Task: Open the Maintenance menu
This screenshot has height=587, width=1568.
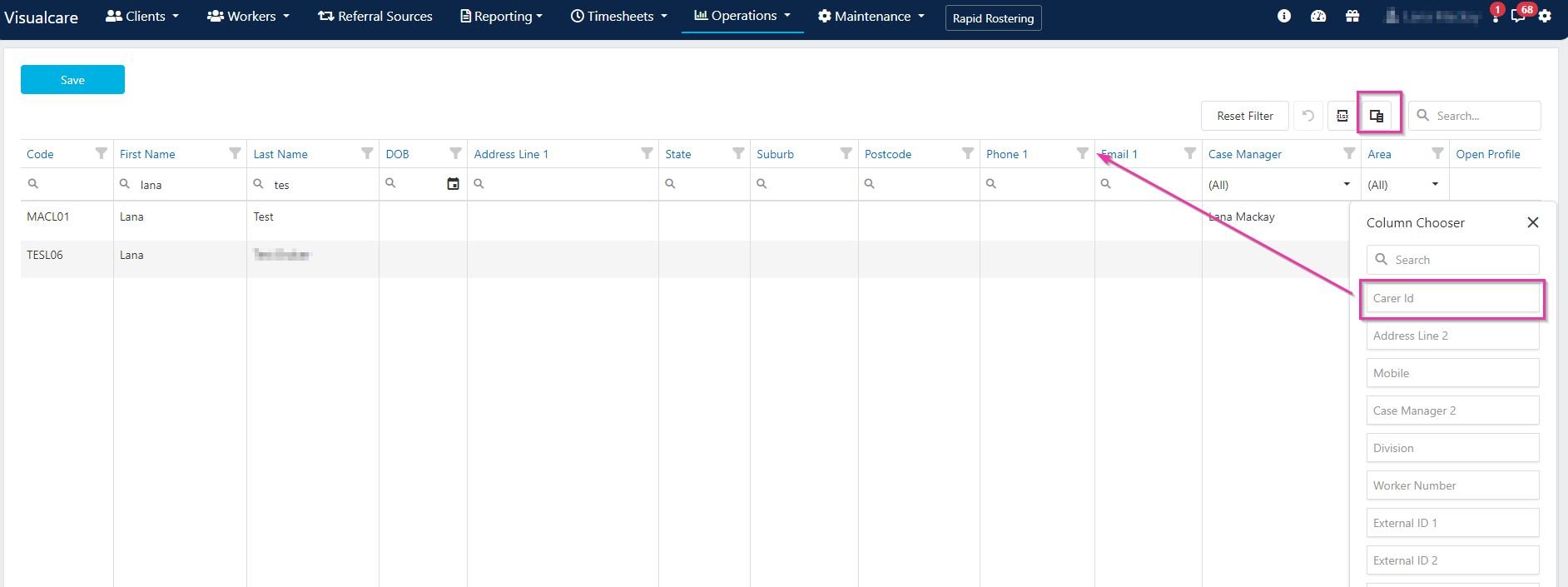Action: tap(871, 16)
